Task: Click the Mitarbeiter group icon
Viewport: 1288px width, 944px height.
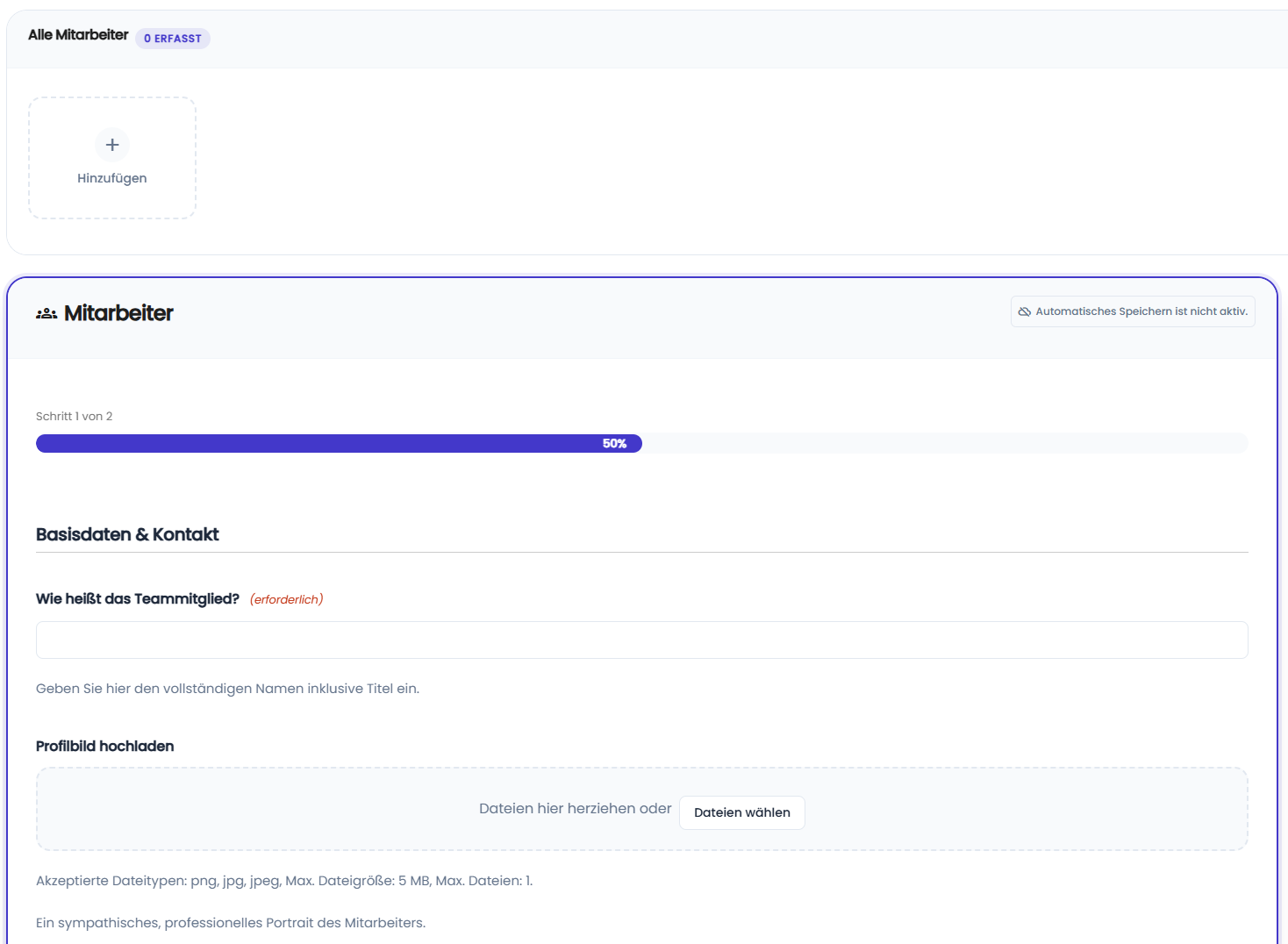Action: click(x=47, y=313)
